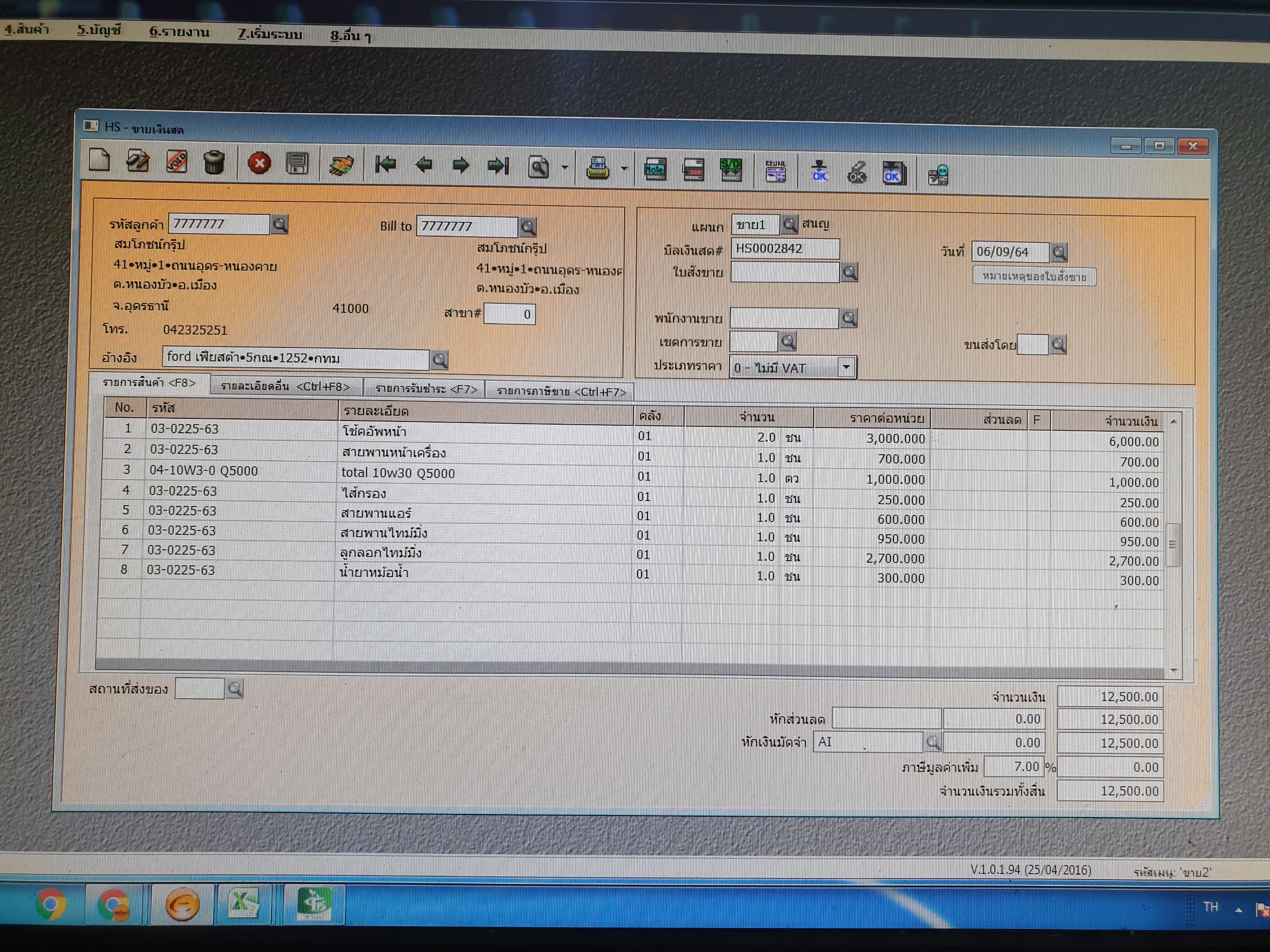Open the 8.อื่นๆ menu
Viewport: 1270px width, 952px height.
tap(350, 35)
